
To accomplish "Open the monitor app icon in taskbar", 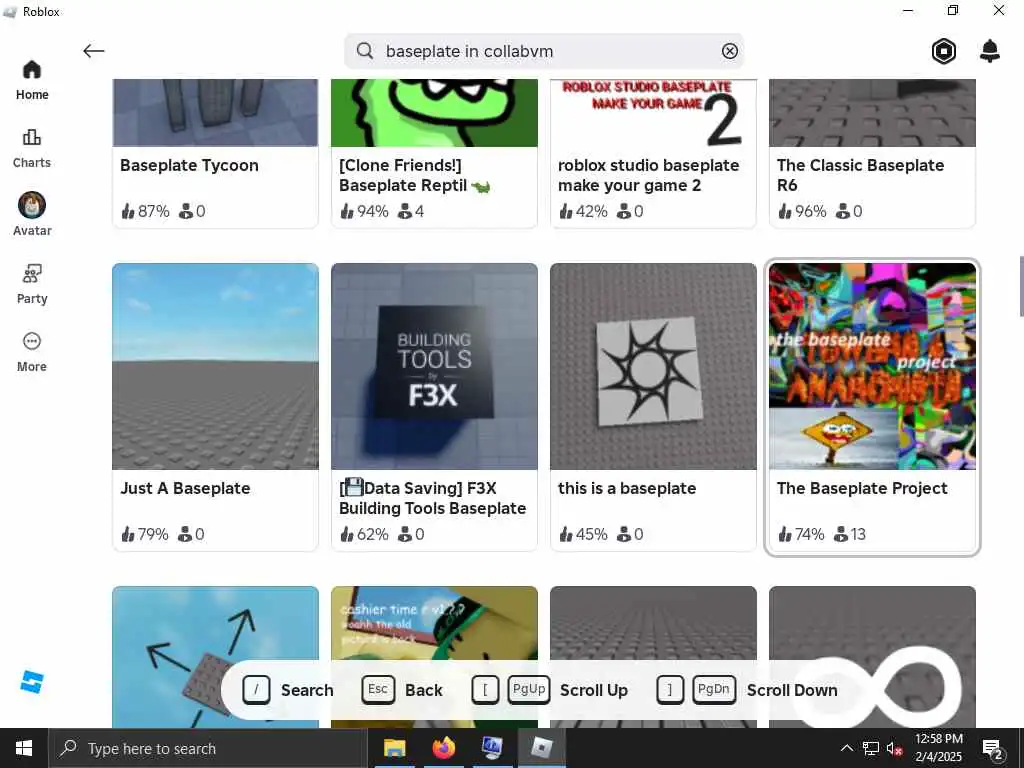I will point(492,748).
